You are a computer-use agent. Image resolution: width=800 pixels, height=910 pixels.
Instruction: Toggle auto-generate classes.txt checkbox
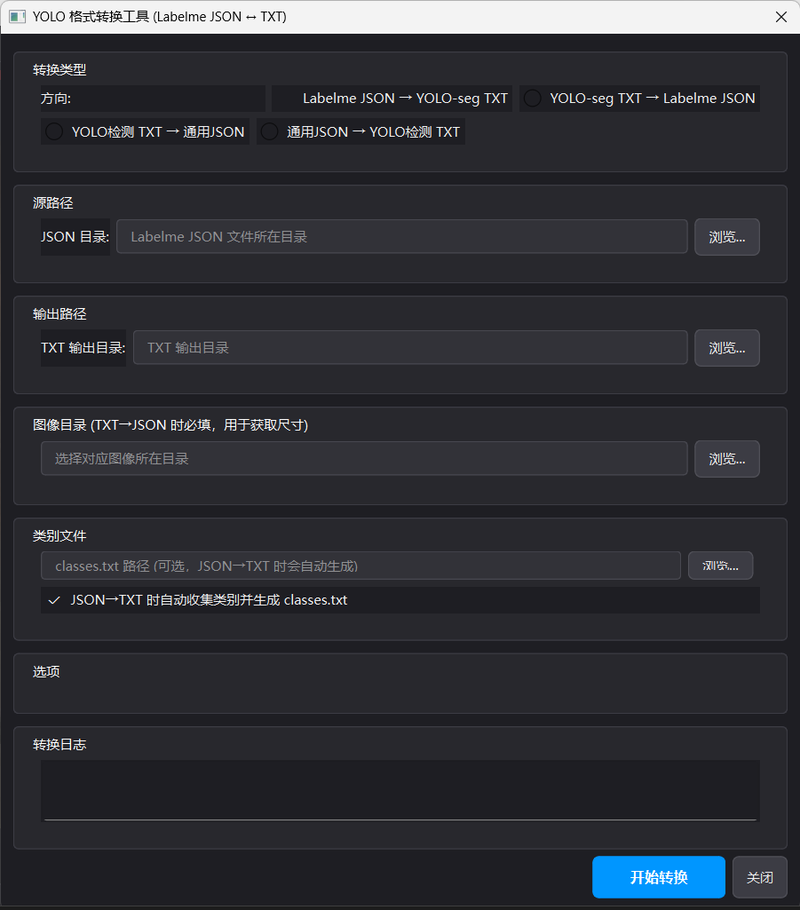click(55, 600)
